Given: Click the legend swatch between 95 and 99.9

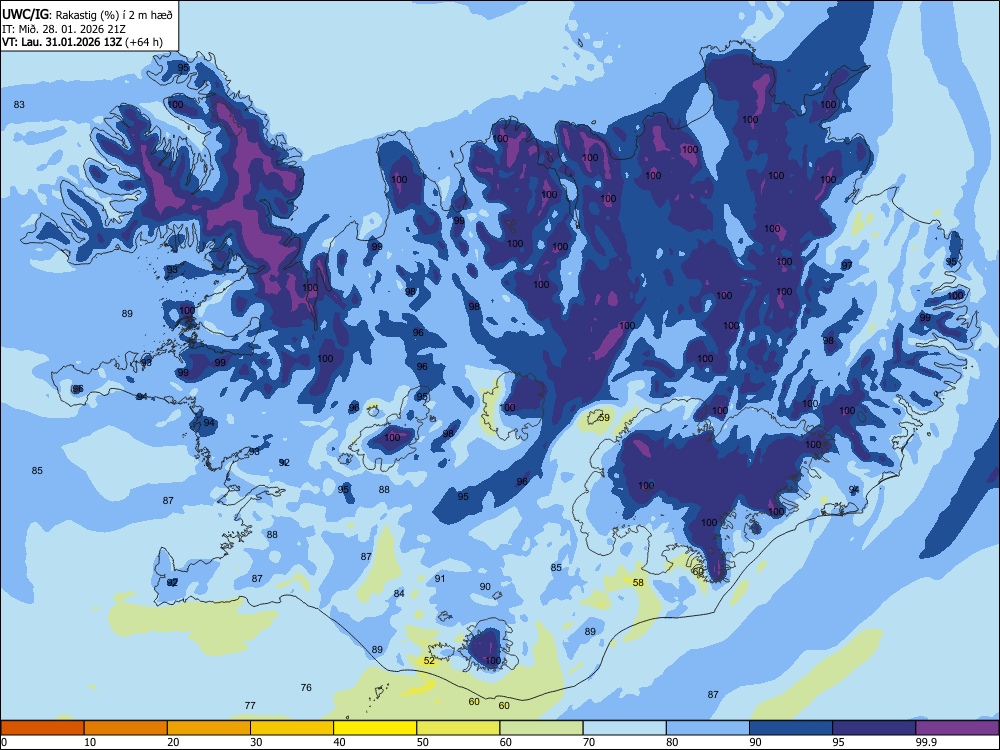Looking at the screenshot, I should 874,728.
